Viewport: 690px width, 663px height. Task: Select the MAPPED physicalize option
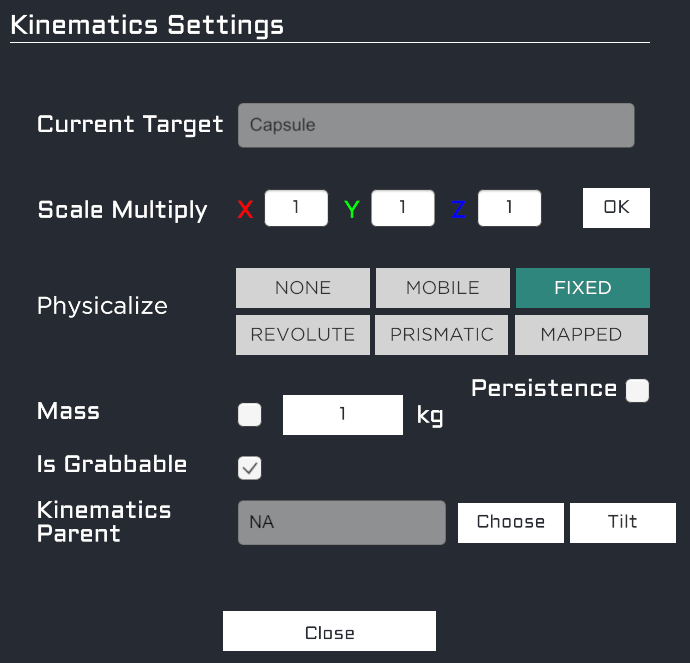pos(581,335)
